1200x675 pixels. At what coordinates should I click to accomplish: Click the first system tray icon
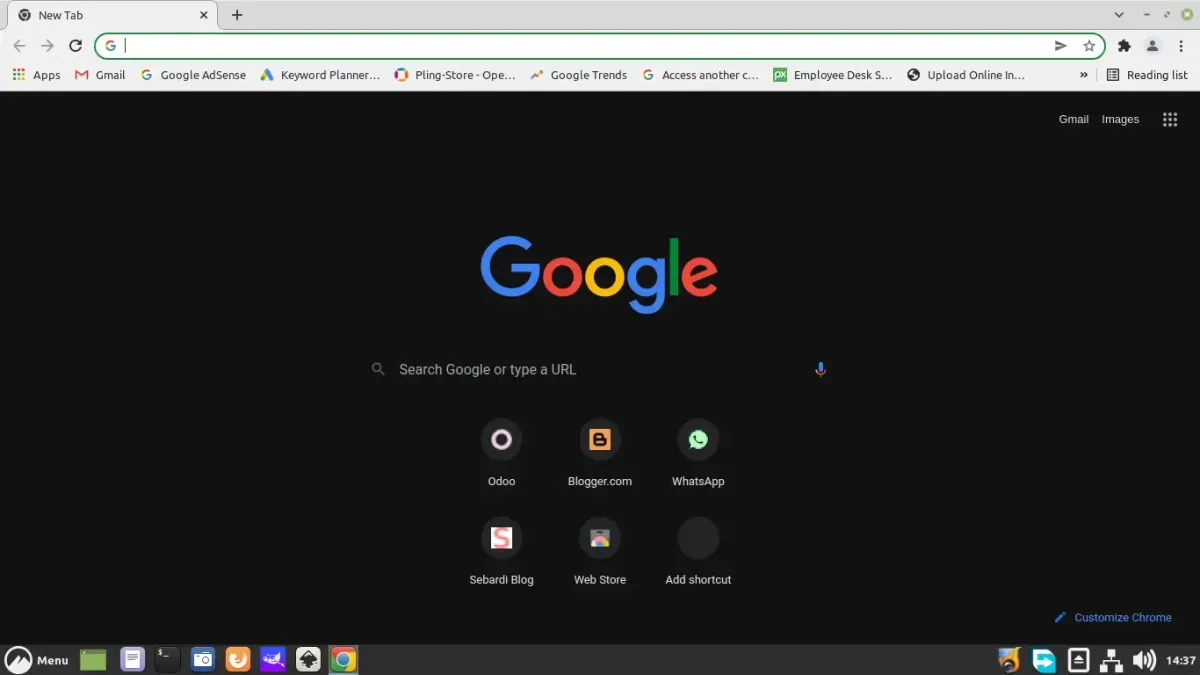click(1009, 660)
